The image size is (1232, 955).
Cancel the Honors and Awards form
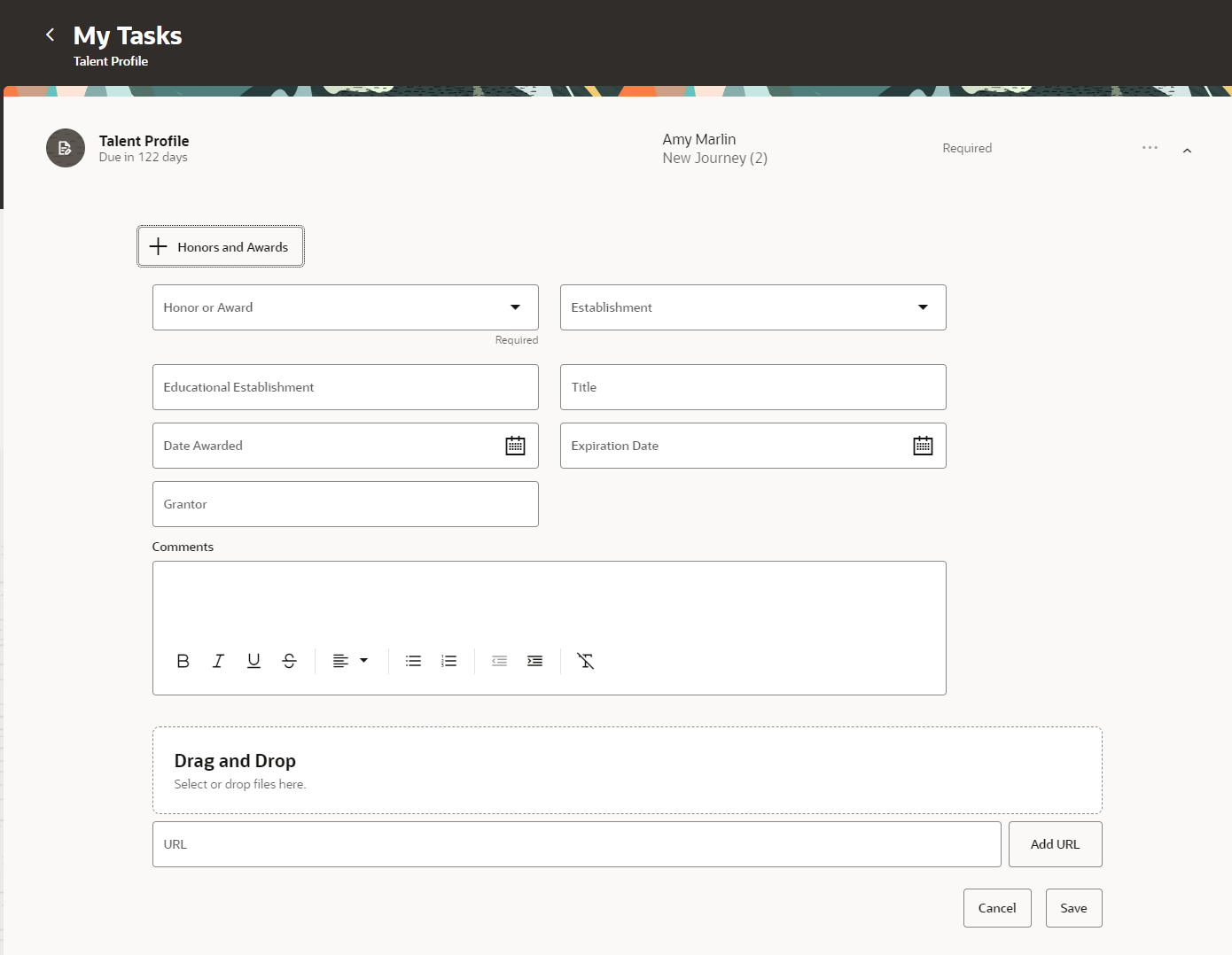click(997, 907)
